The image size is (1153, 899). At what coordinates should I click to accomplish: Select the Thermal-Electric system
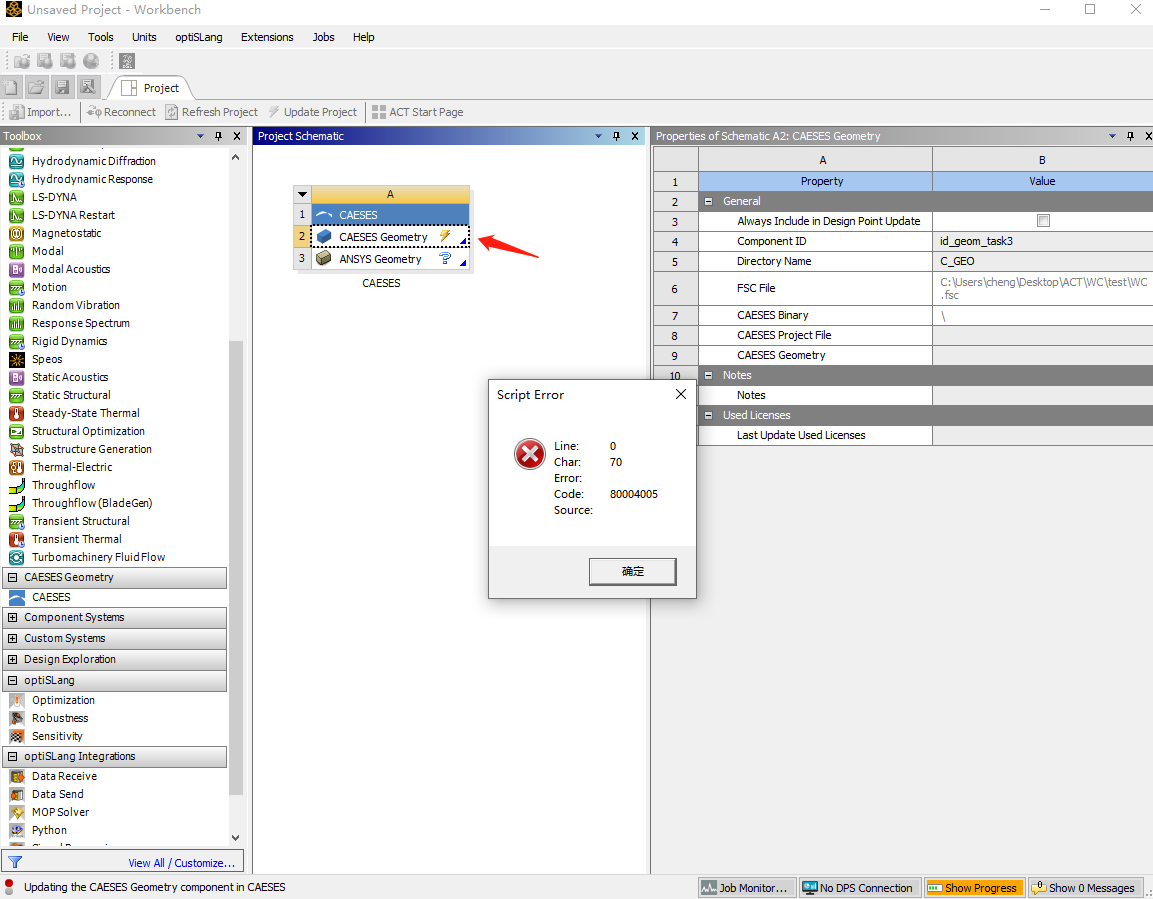[x=72, y=468]
